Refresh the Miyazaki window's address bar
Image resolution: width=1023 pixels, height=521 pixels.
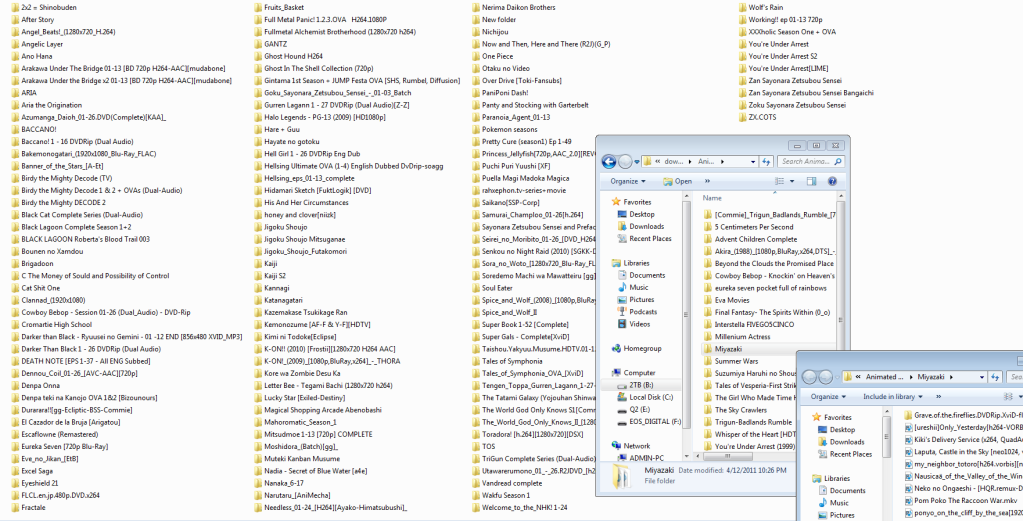tap(995, 377)
